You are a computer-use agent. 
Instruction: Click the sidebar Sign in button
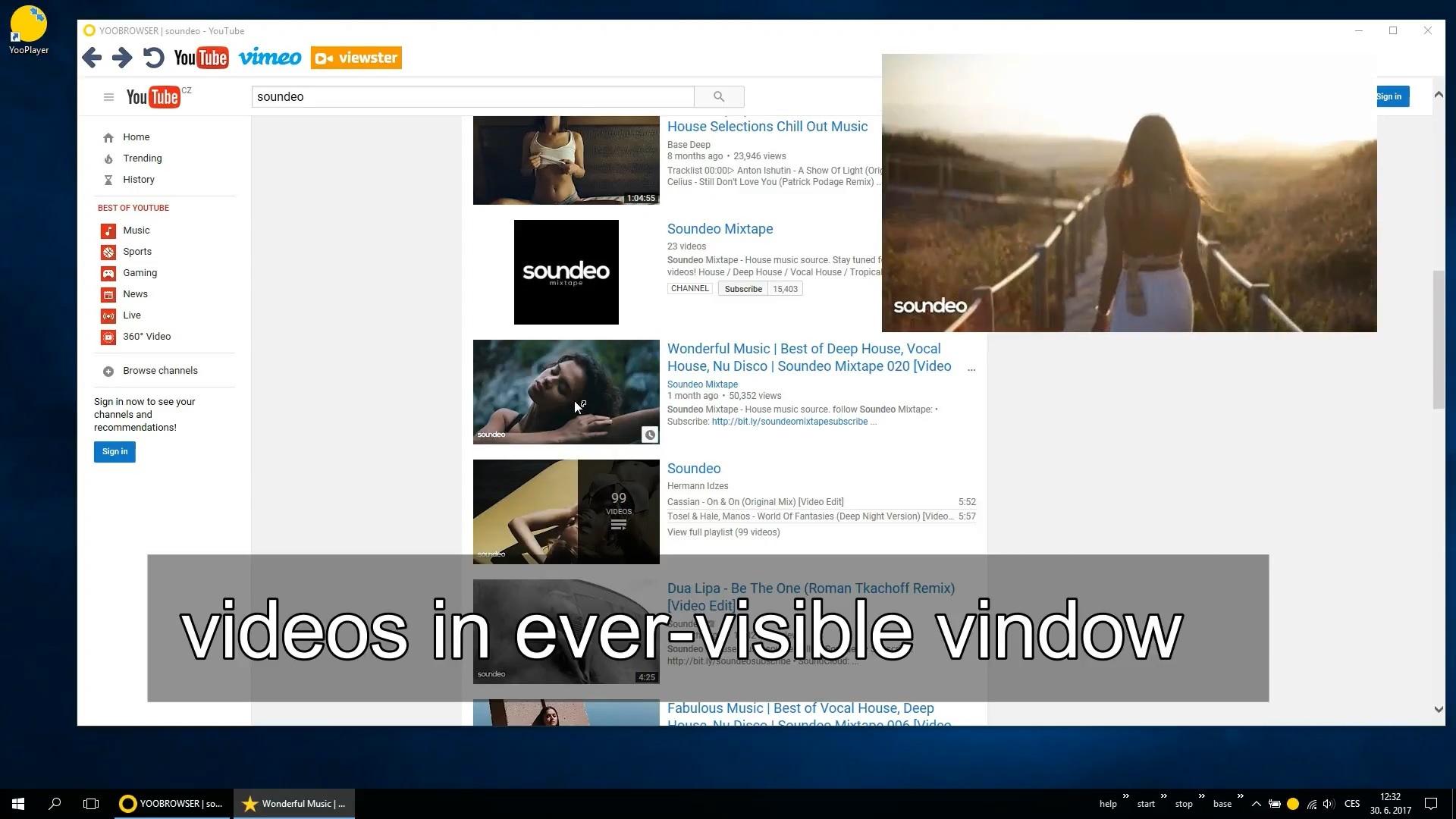point(115,452)
